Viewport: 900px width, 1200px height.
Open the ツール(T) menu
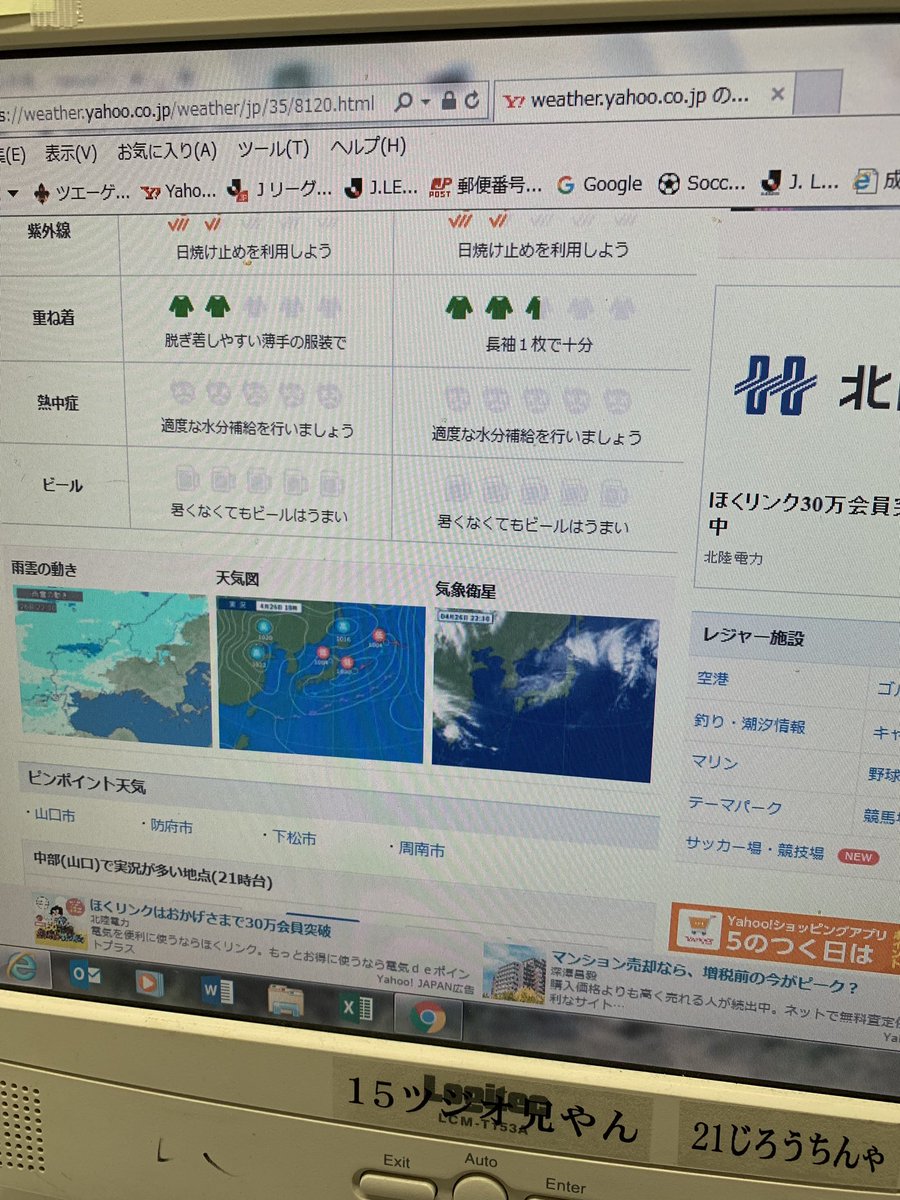(273, 149)
